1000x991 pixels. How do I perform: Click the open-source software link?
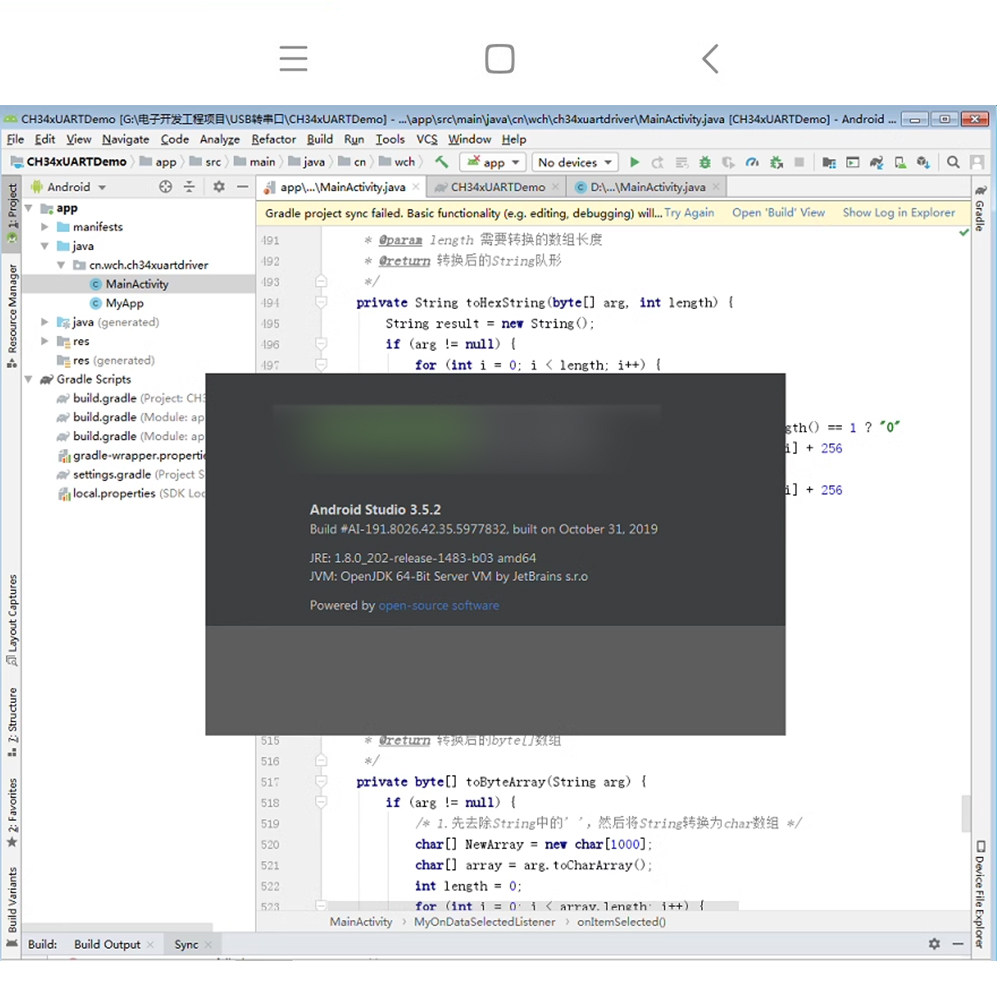[x=438, y=605]
